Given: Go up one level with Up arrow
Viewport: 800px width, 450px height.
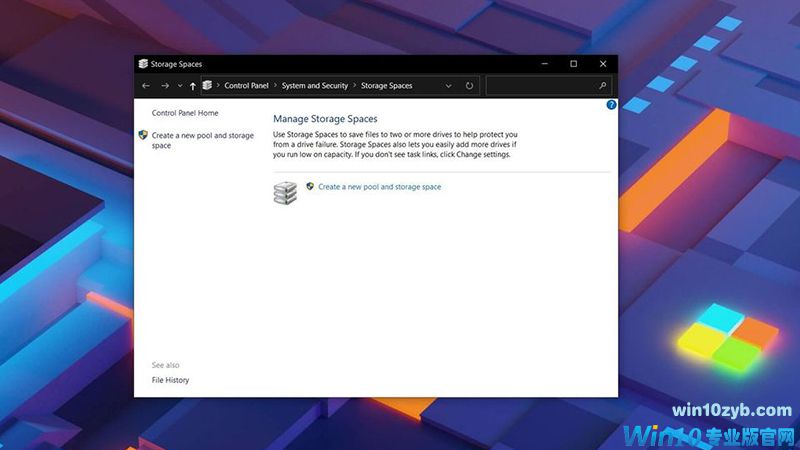Looking at the screenshot, I should click(x=192, y=86).
